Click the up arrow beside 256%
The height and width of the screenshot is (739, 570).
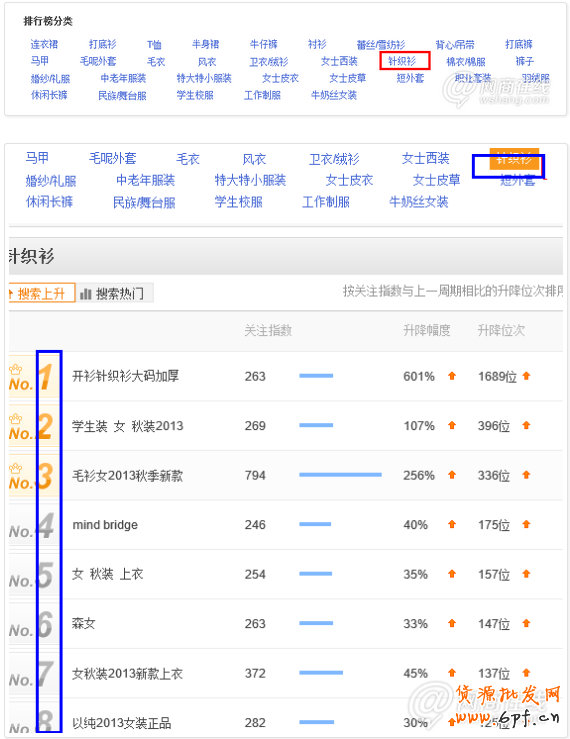pyautogui.click(x=452, y=475)
